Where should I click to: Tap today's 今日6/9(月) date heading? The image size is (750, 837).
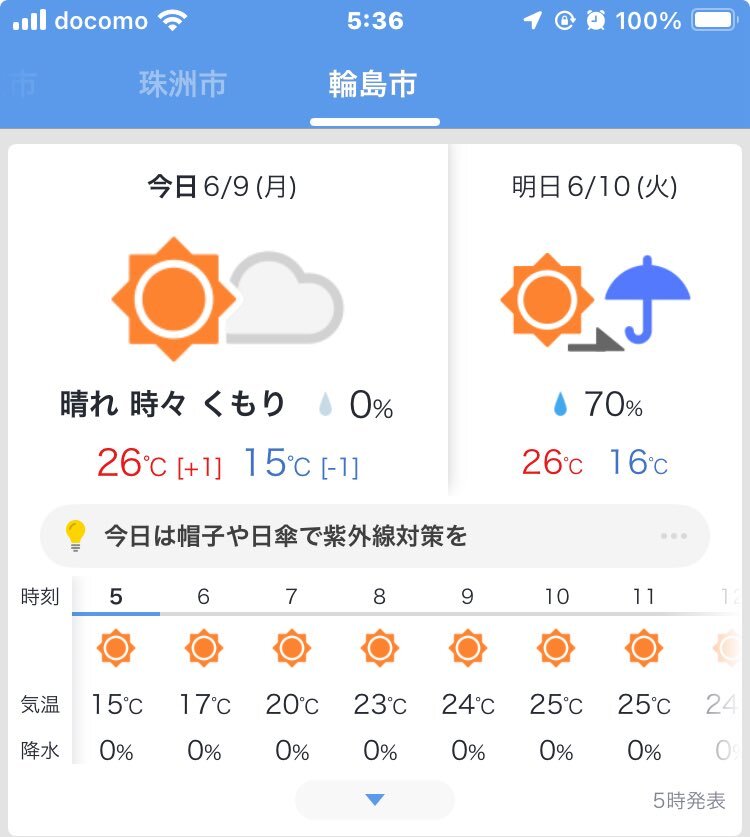[222, 187]
